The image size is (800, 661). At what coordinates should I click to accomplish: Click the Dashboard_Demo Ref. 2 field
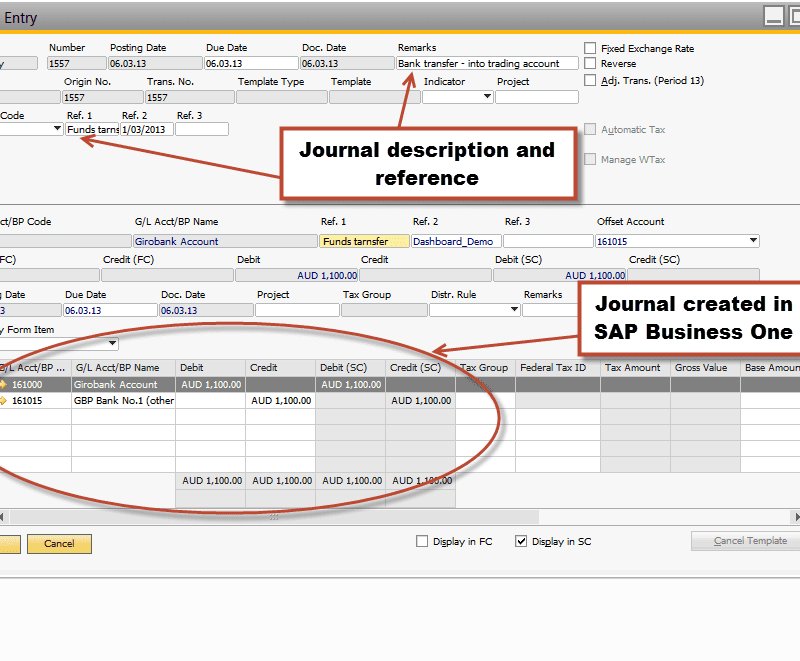tap(457, 241)
